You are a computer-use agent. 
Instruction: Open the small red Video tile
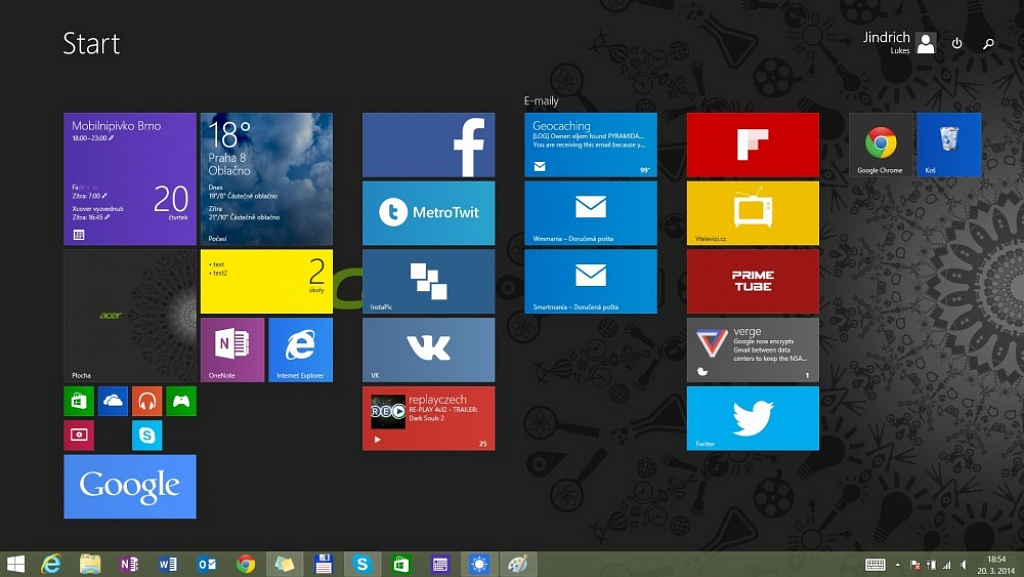[79, 435]
